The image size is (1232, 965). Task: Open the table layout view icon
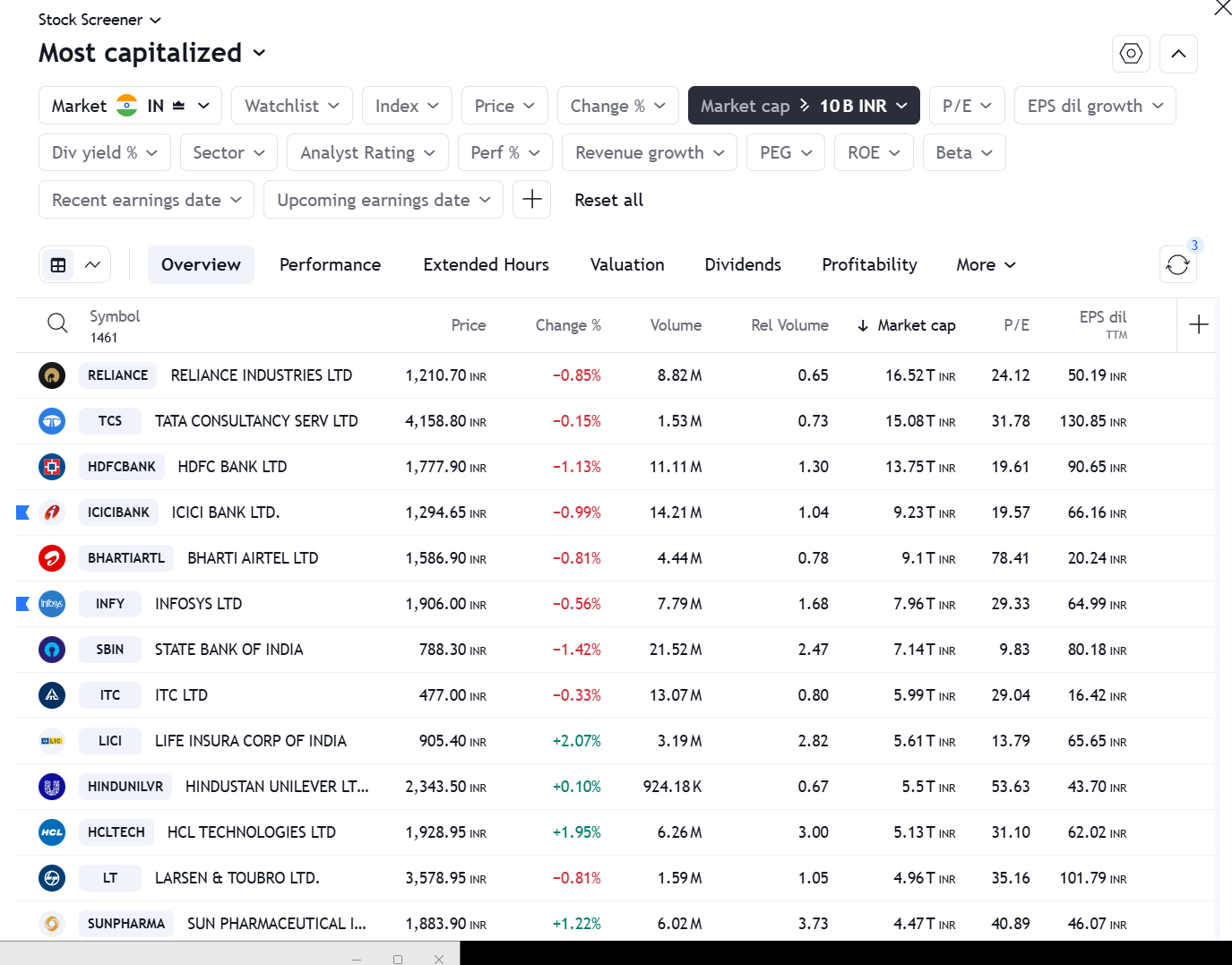59,264
